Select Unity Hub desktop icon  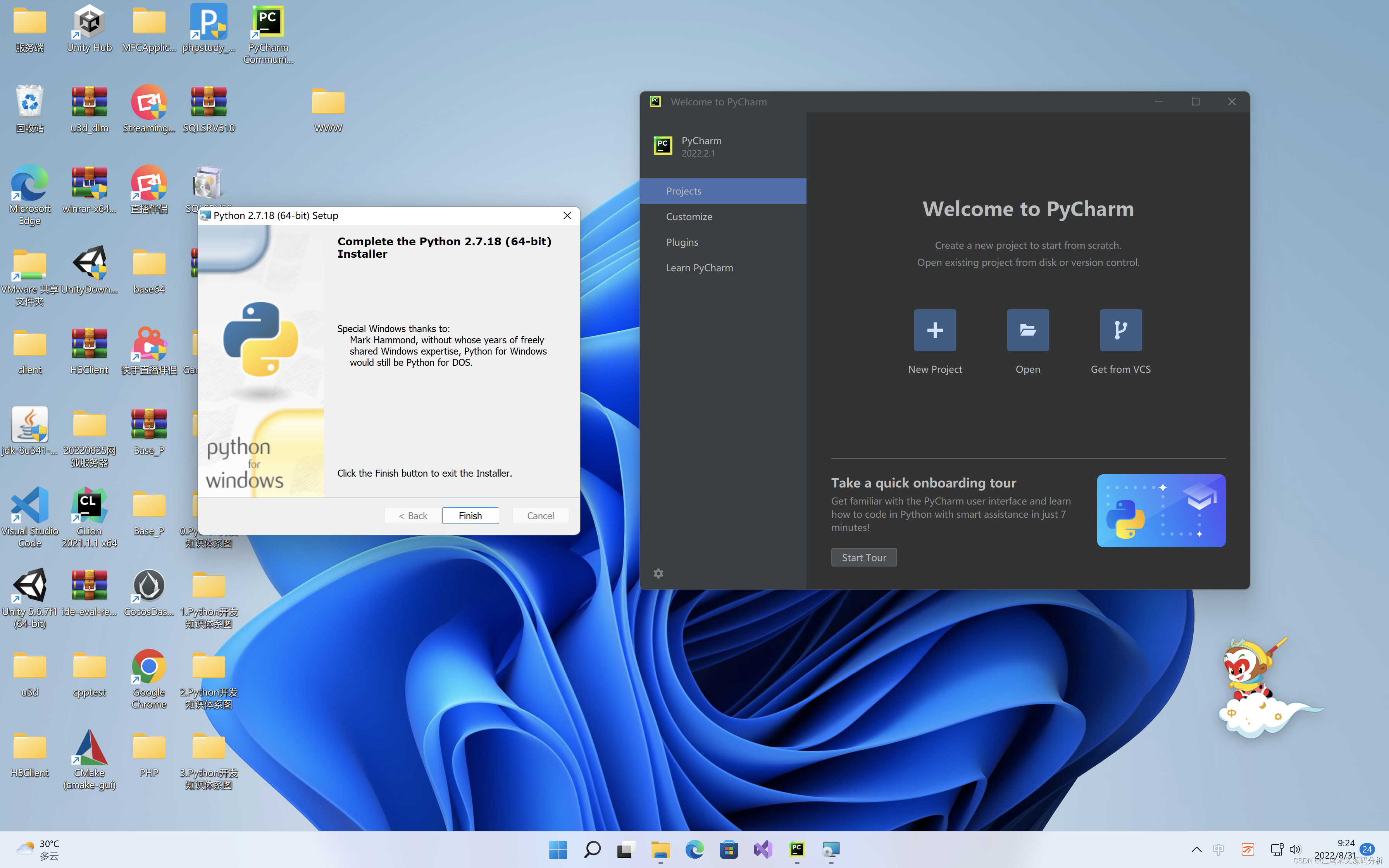(x=89, y=29)
